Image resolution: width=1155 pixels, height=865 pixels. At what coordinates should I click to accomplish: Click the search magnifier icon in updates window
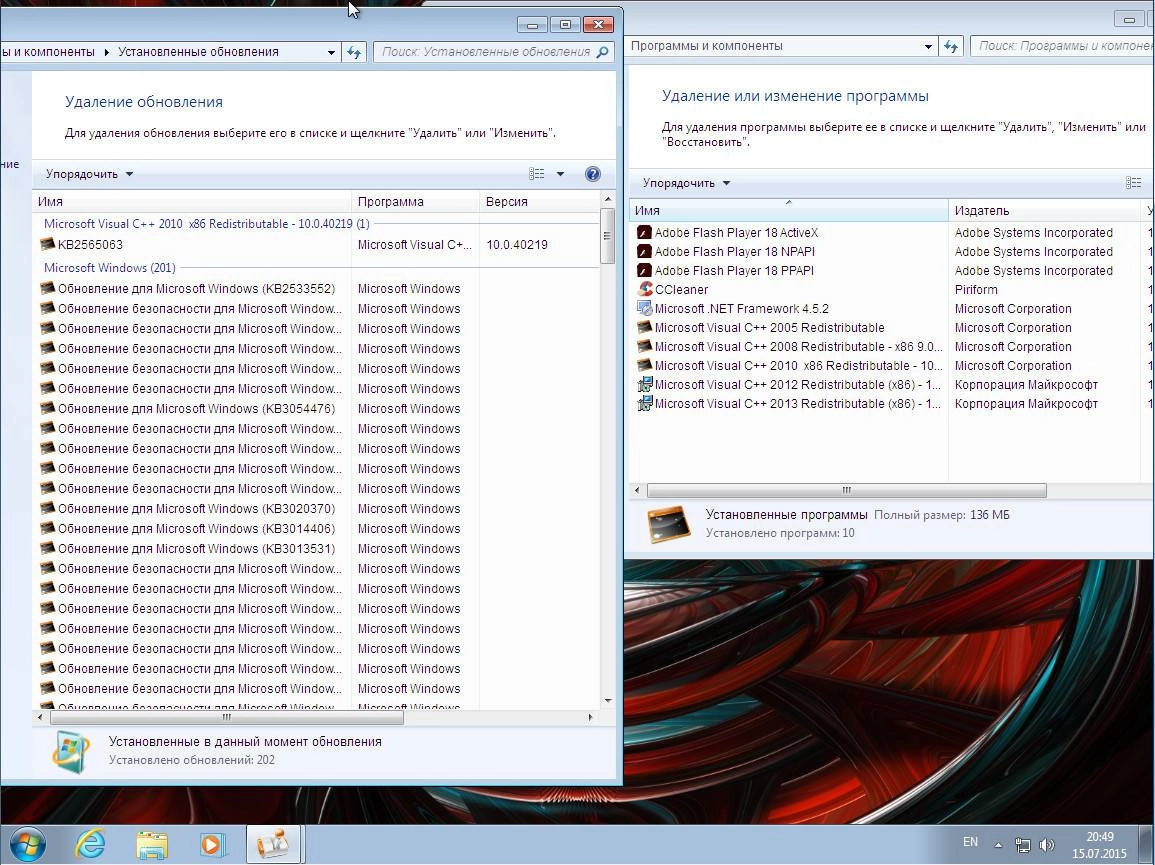tap(602, 52)
